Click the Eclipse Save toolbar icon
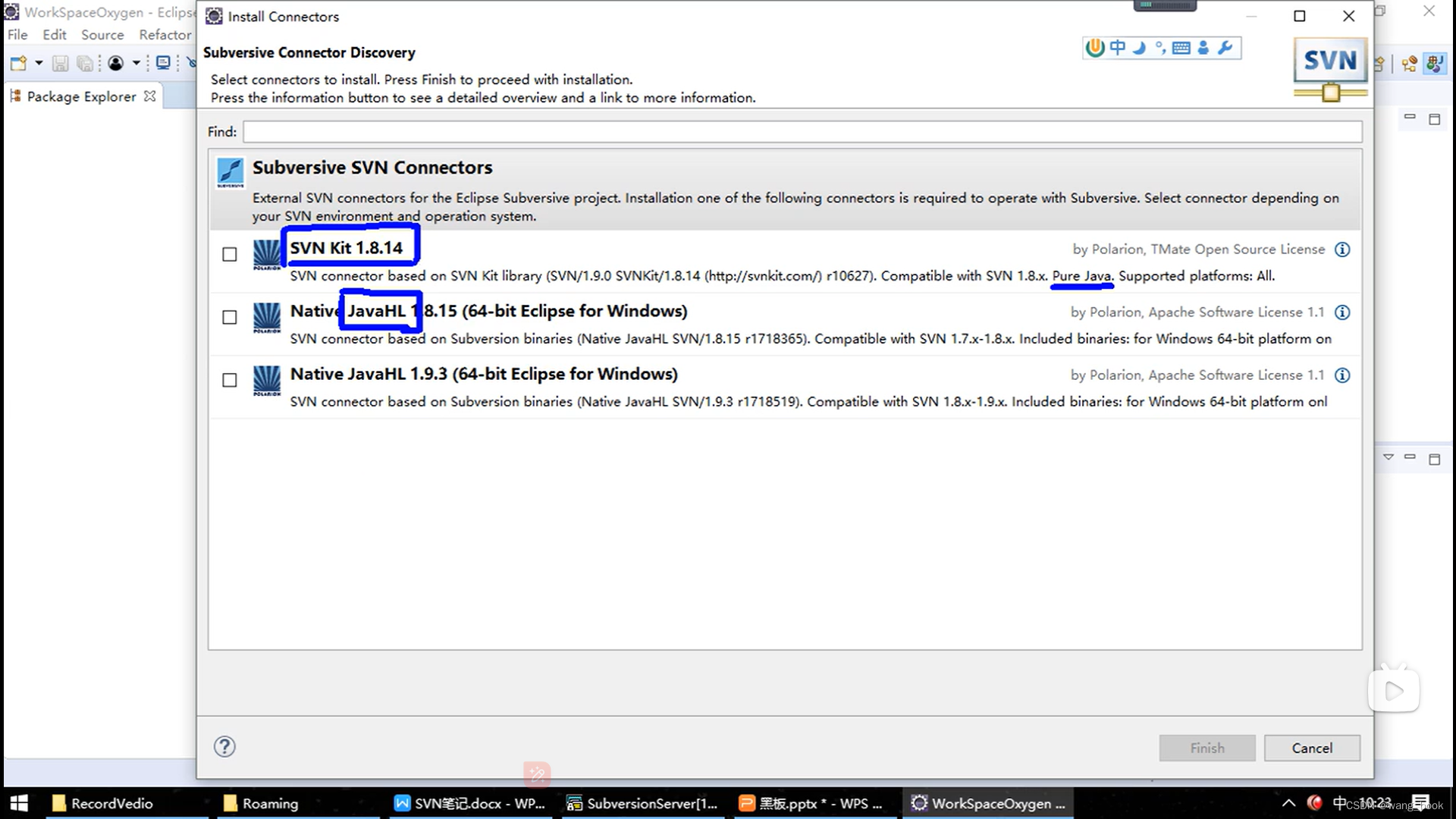Image resolution: width=1456 pixels, height=819 pixels. [x=60, y=64]
